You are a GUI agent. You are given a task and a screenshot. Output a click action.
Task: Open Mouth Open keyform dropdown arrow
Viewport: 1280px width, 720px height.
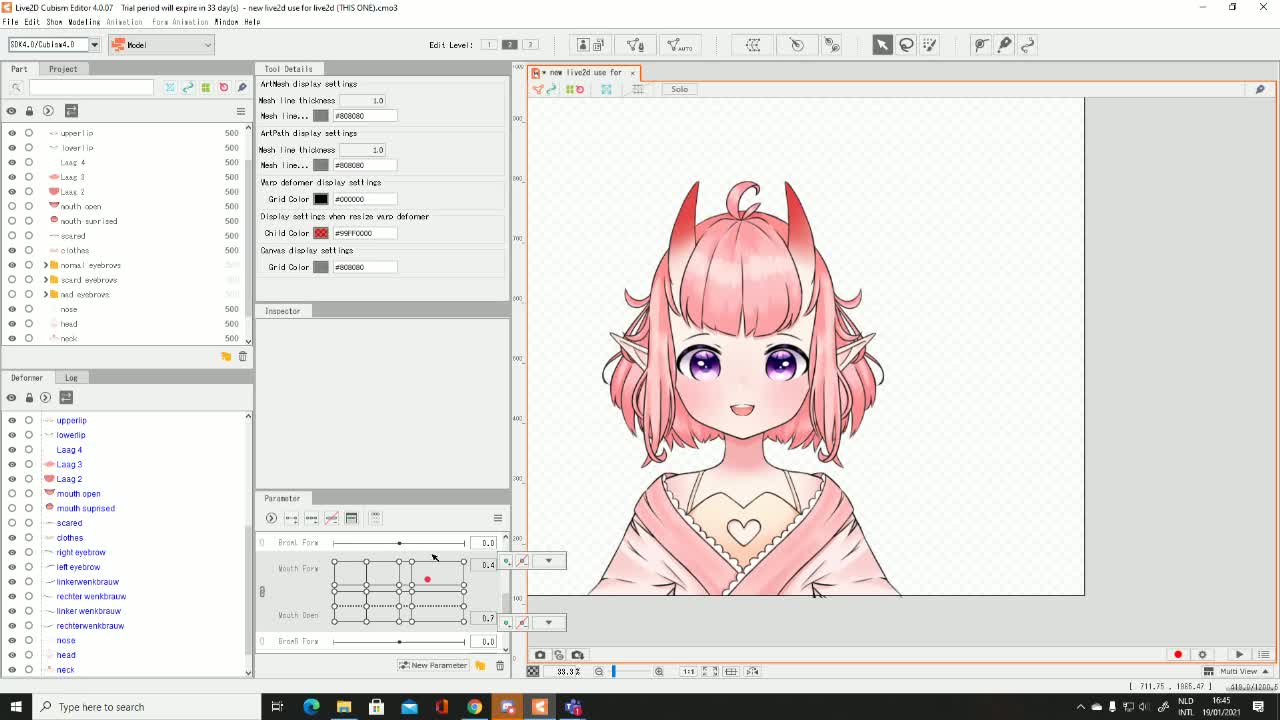click(548, 622)
